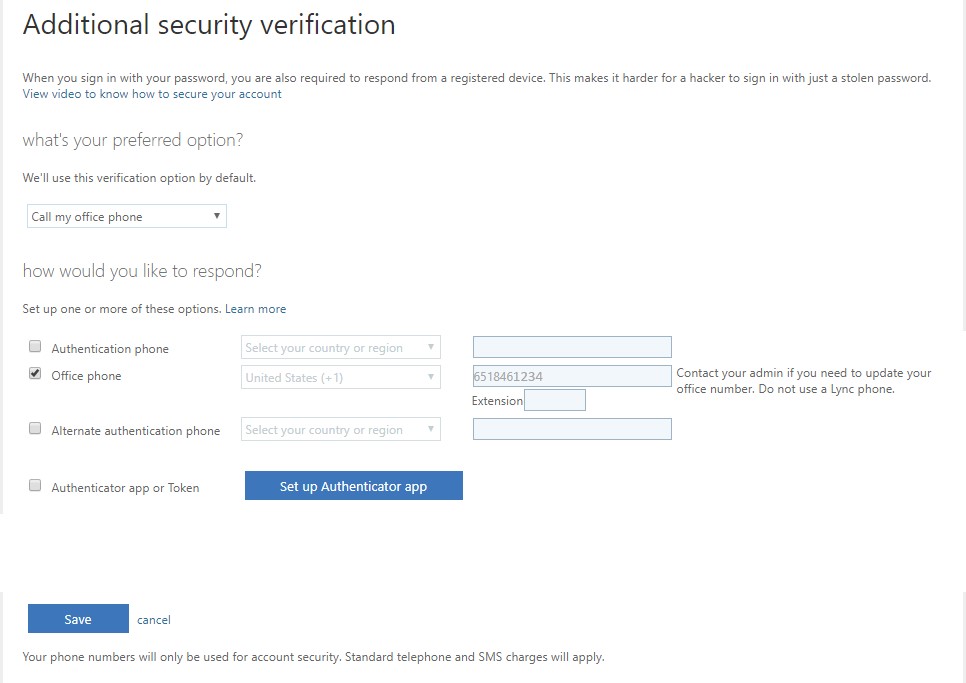Expand the Authentication phone country dropdown
This screenshot has height=683, width=966.
click(x=340, y=348)
